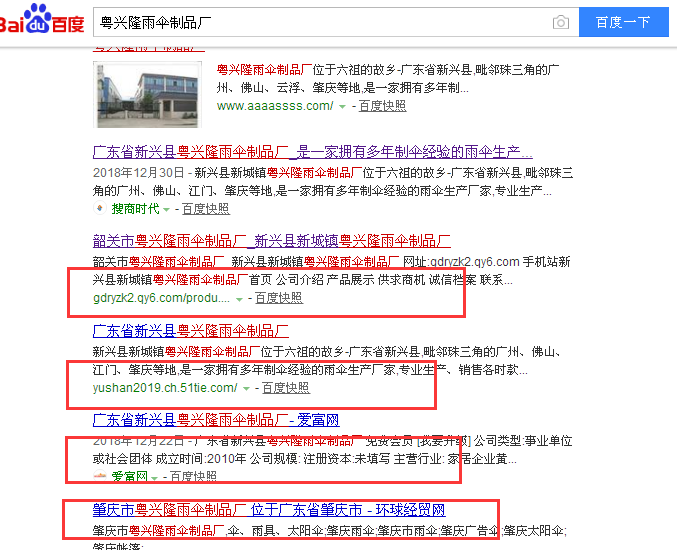
Task: Open result titled 肇庆市粤兴隆雨伞制品厂 位于广东省肇庆市 - 环球经贸网
Action: (269, 510)
